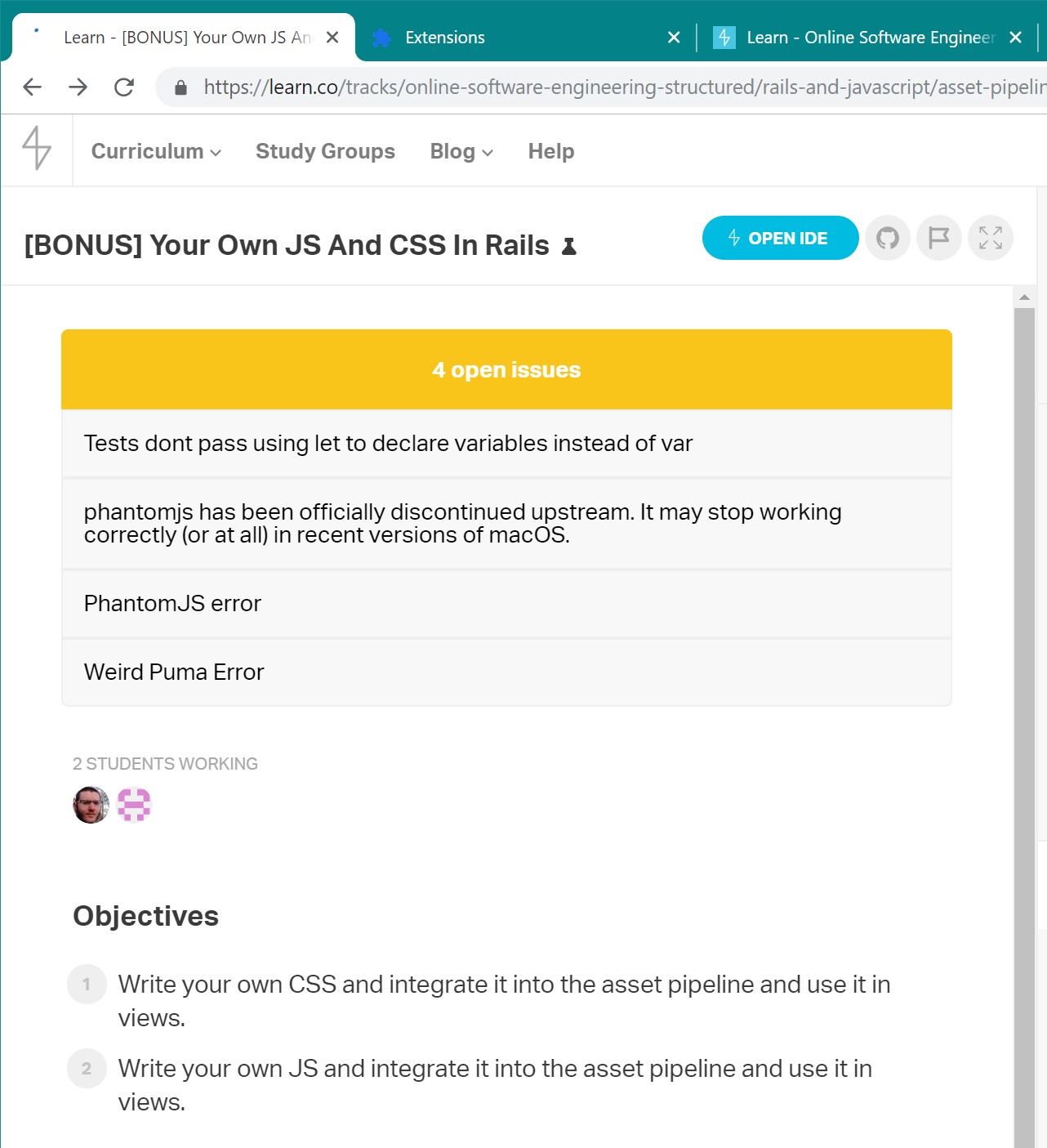Click the PhantomJS error issue link
The width and height of the screenshot is (1047, 1148).
point(172,604)
